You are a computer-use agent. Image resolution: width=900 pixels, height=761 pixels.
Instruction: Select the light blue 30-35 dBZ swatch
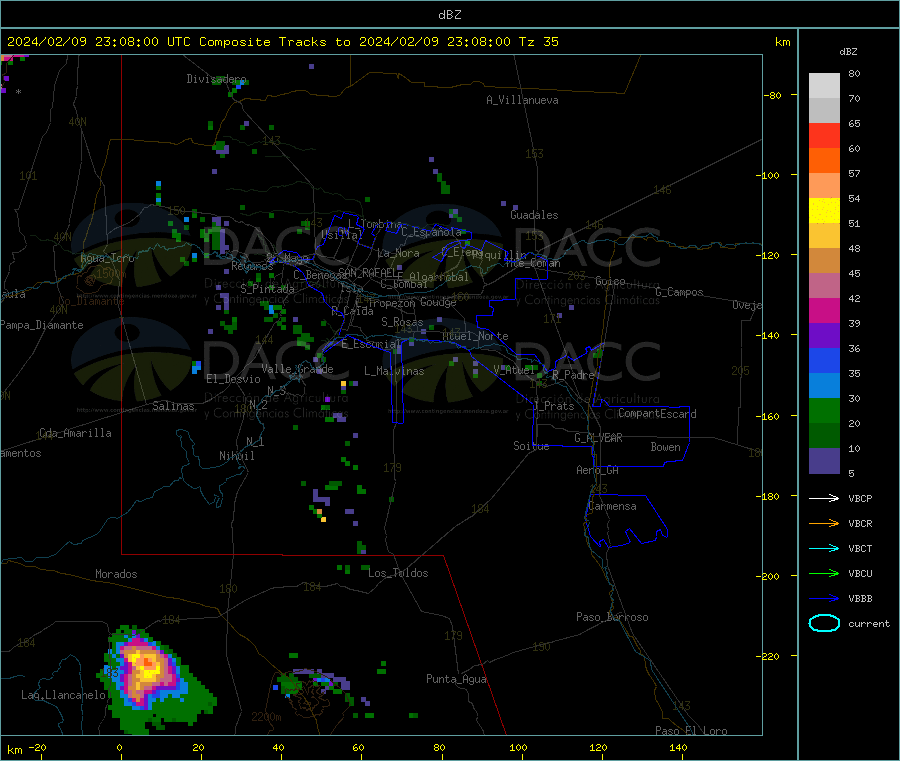coord(824,386)
